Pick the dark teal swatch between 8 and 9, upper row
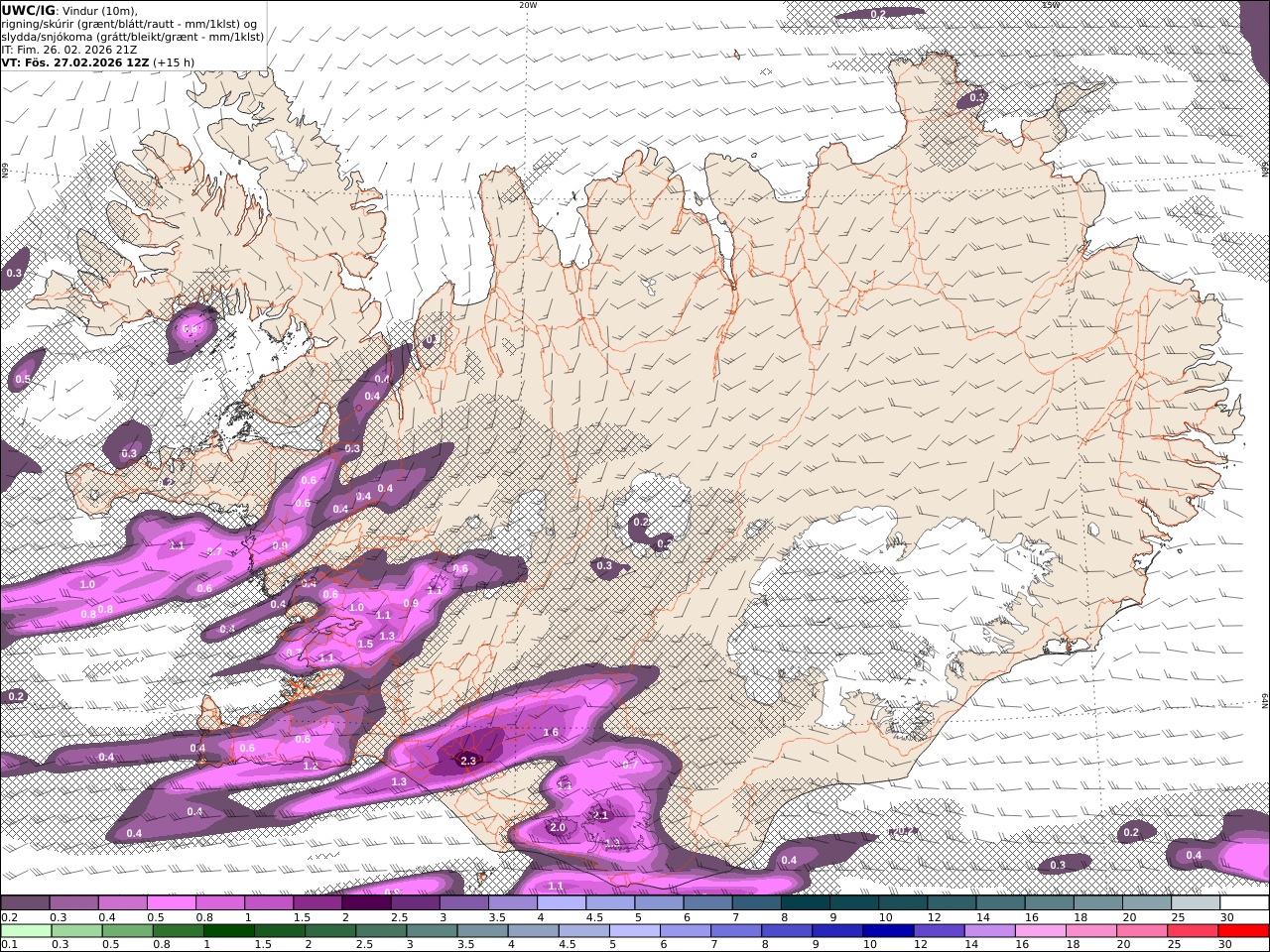 806,903
